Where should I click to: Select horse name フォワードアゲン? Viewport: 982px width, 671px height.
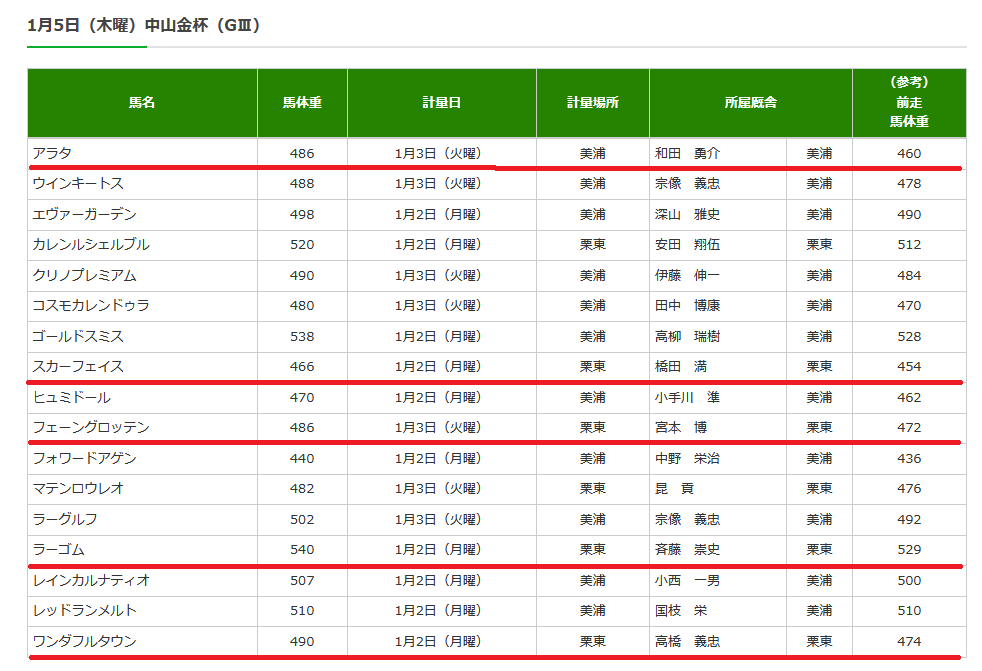[85, 459]
